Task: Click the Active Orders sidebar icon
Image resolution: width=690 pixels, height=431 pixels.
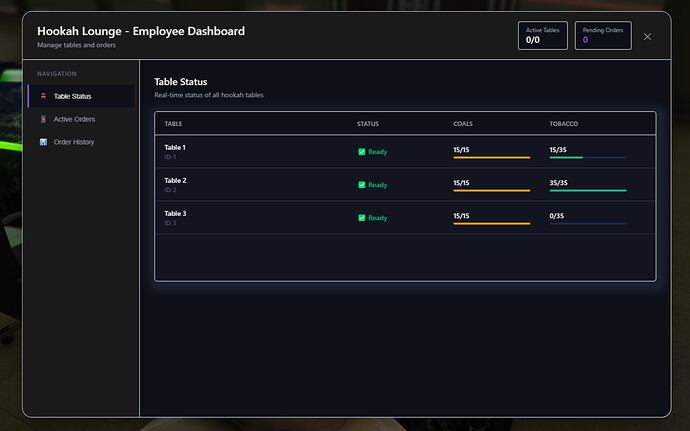Action: [43, 119]
